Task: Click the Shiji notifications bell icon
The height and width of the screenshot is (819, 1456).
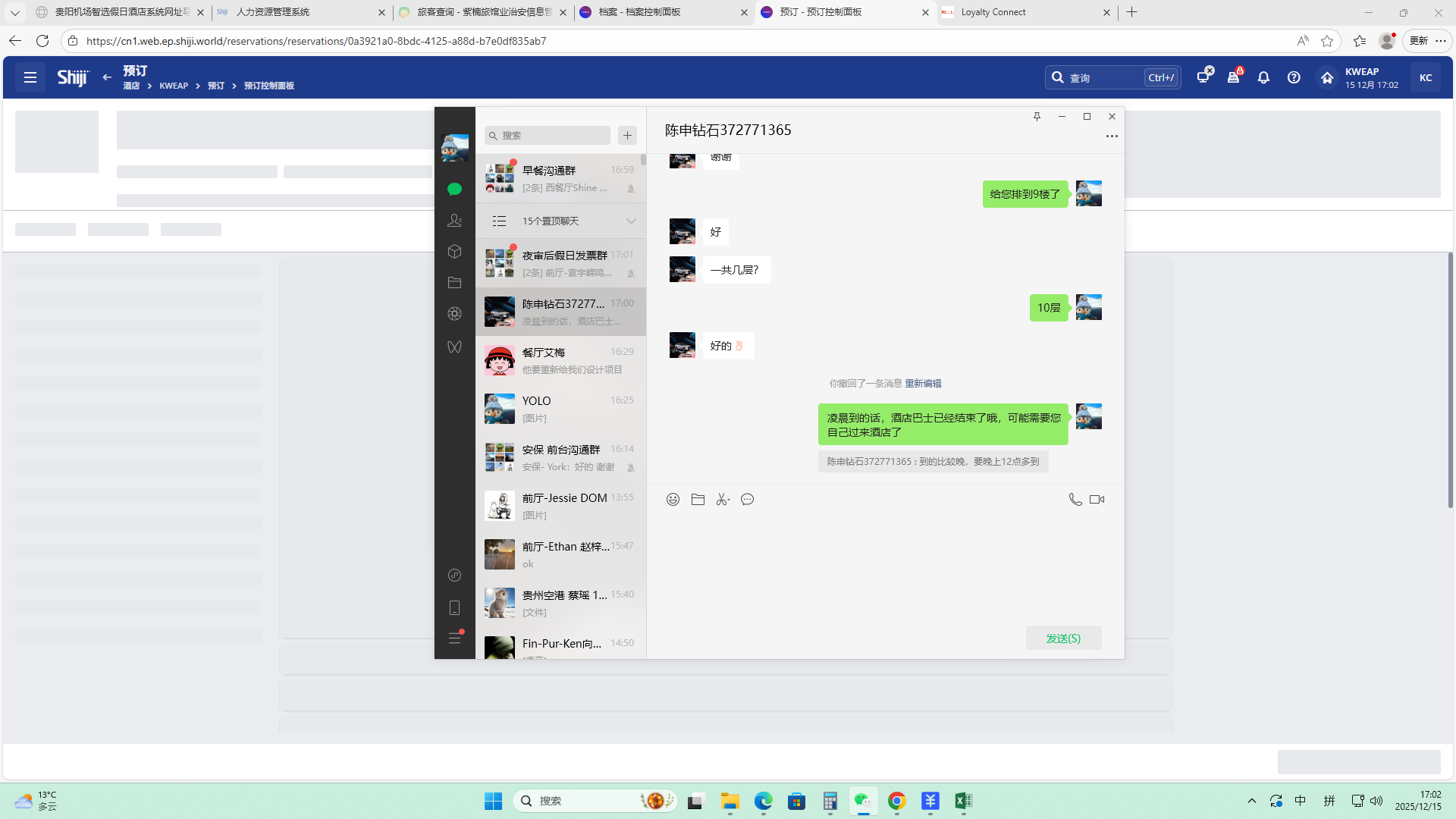Action: tap(1263, 77)
